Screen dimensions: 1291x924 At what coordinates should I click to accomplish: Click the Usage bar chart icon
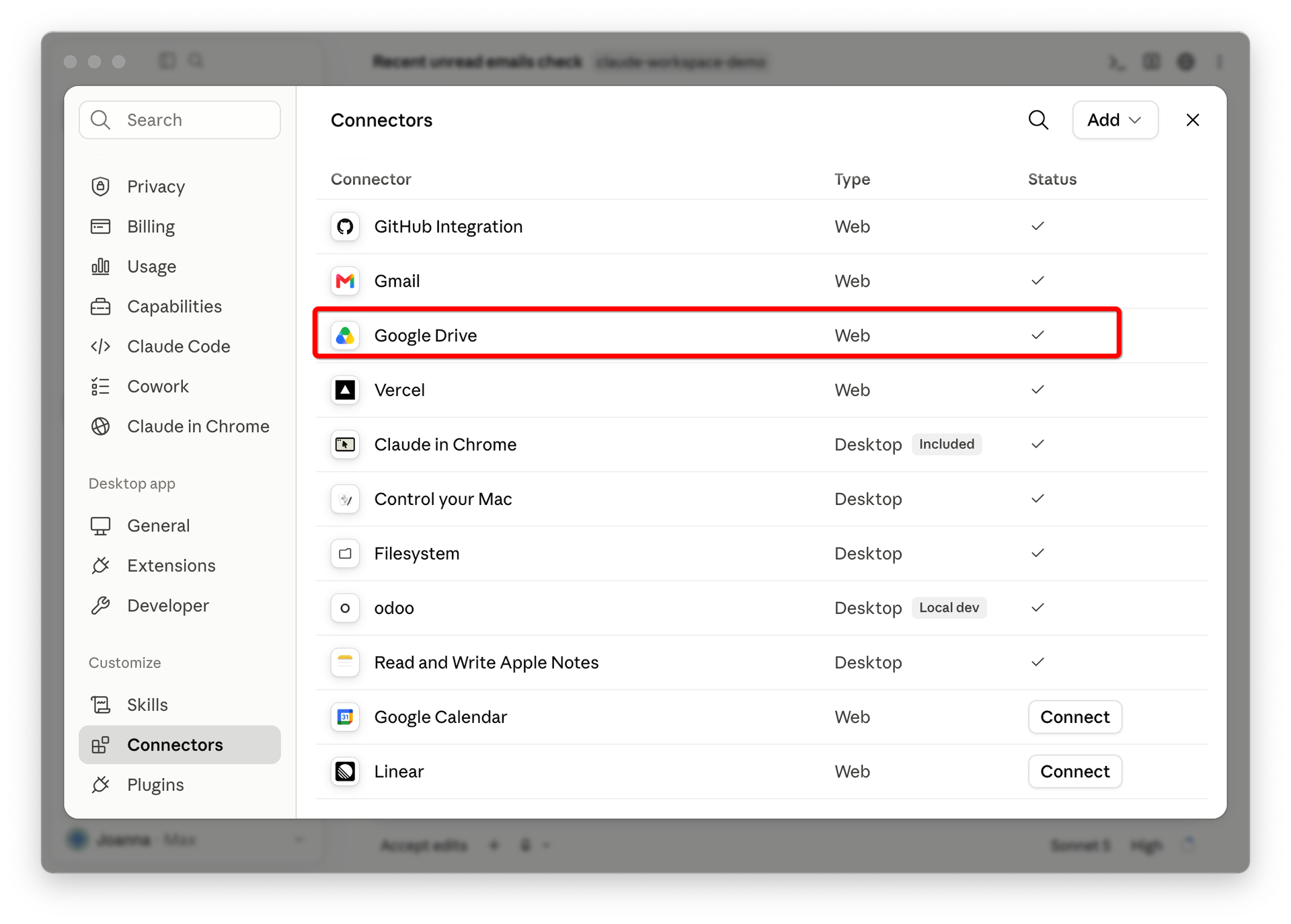click(100, 266)
